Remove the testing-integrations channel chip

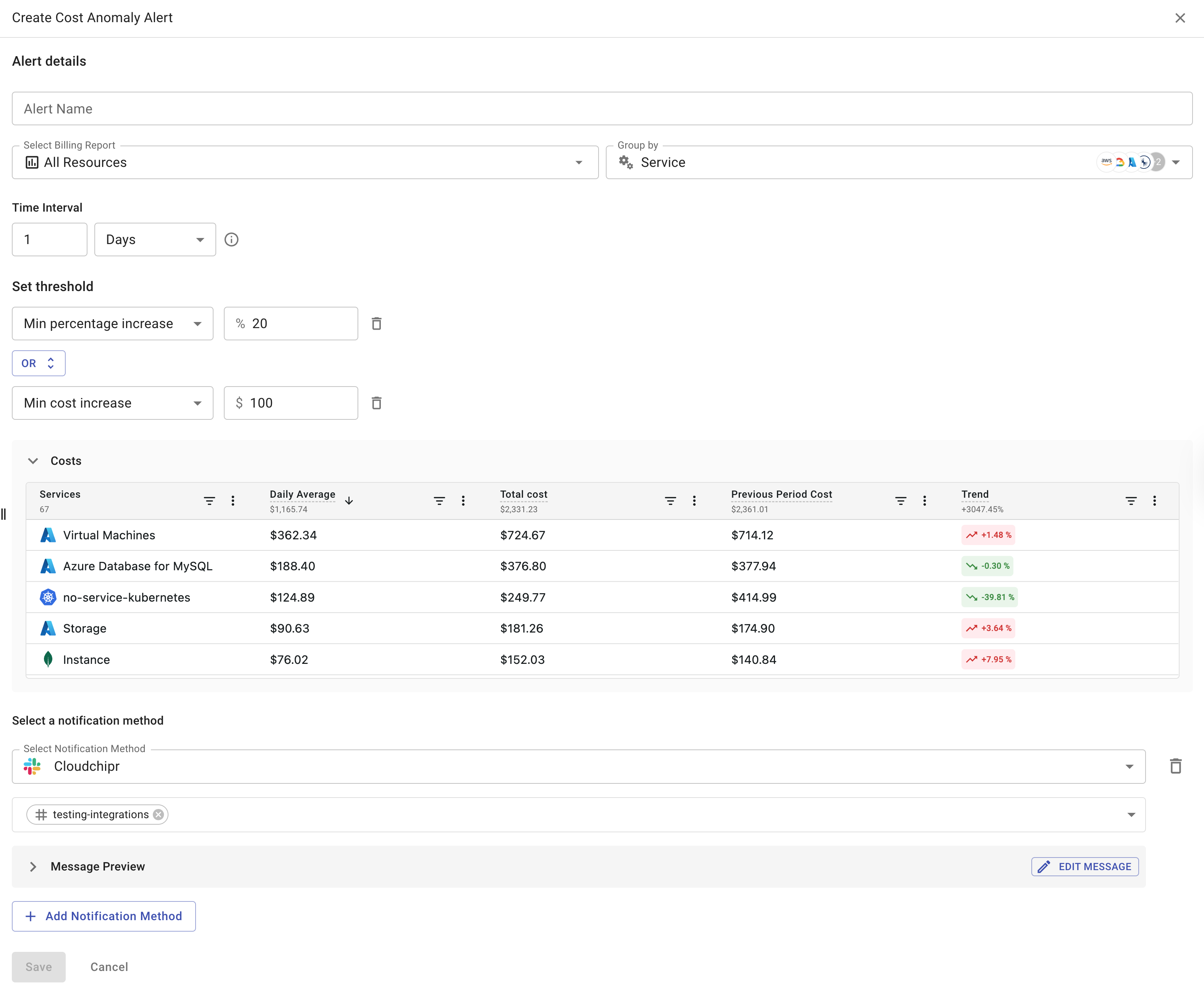(x=158, y=814)
